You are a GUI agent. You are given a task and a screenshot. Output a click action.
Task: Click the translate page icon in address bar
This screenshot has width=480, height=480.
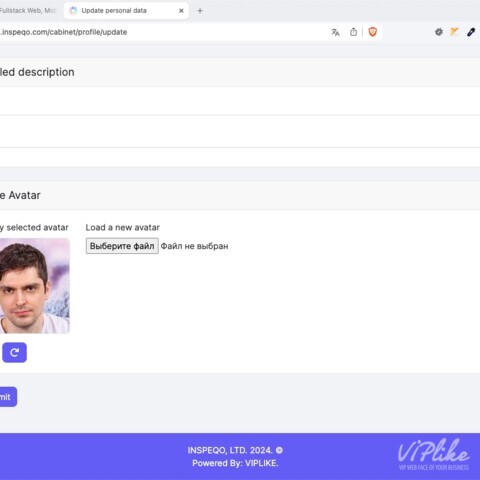pos(335,32)
